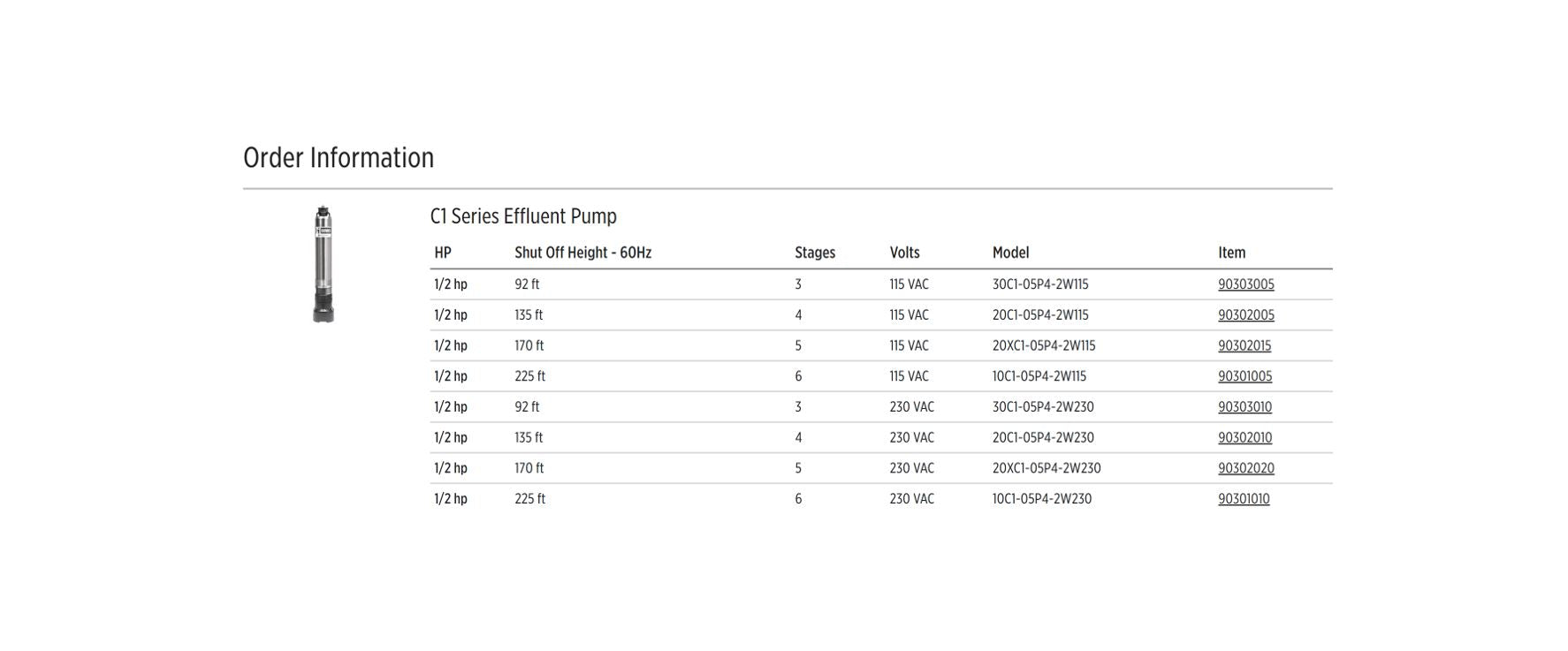Click the C1 Series Effluent Pump title

[x=523, y=216]
